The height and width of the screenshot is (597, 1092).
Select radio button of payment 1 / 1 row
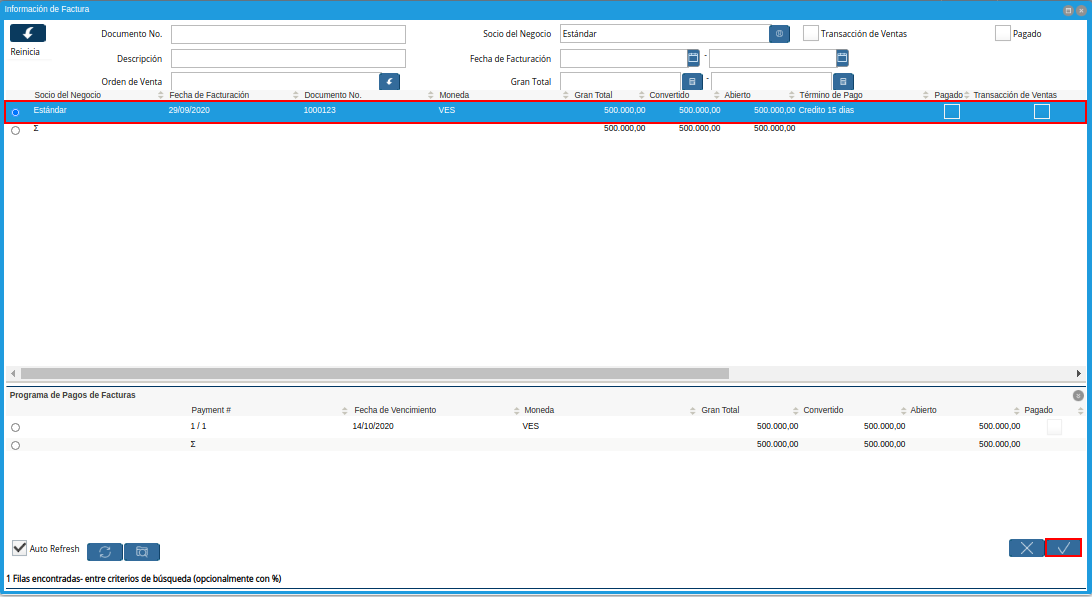pyautogui.click(x=15, y=428)
